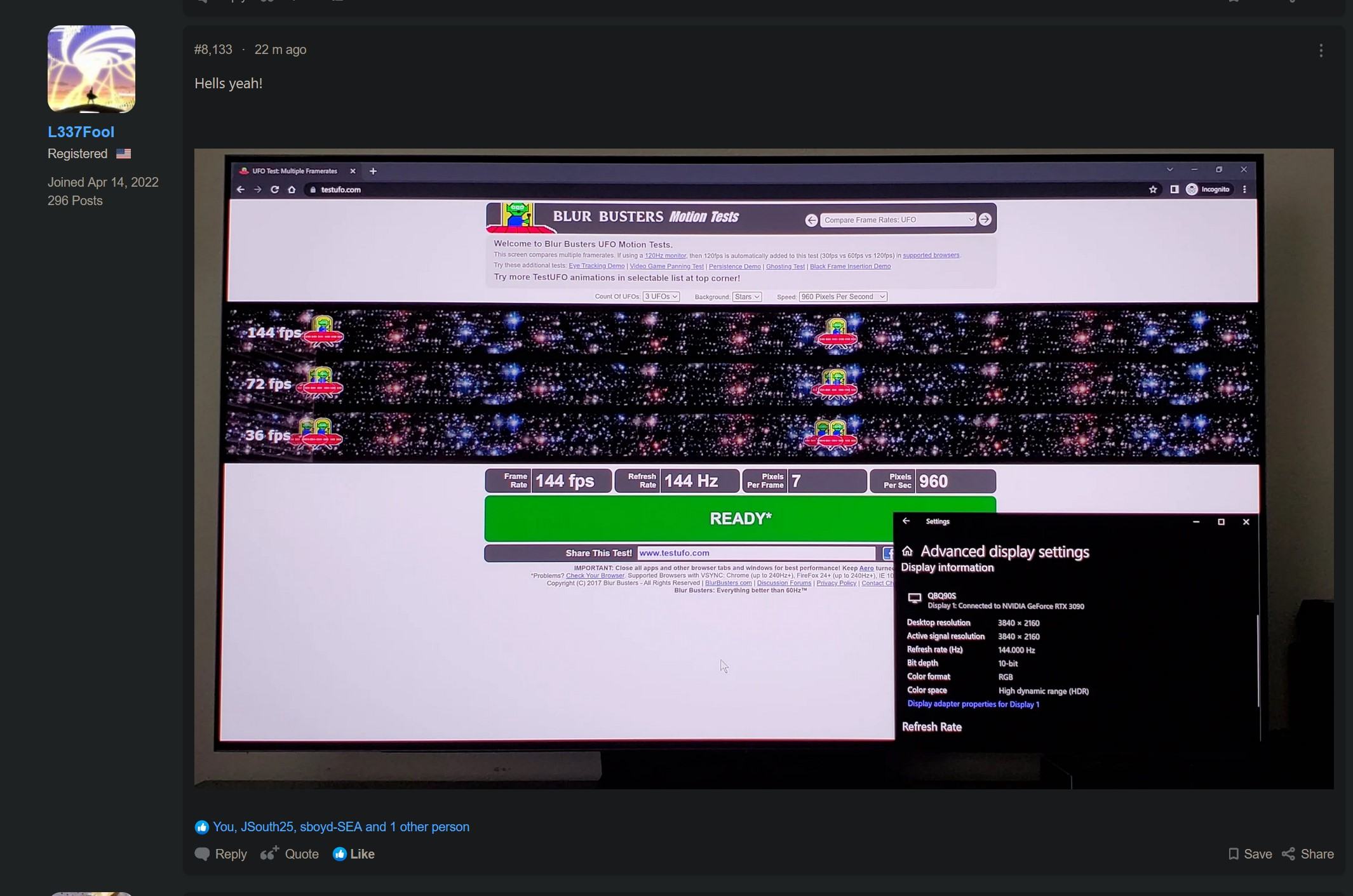The image size is (1353, 896).
Task: In the photo, click 'Eye Tracking Demo' link
Action: 596,266
